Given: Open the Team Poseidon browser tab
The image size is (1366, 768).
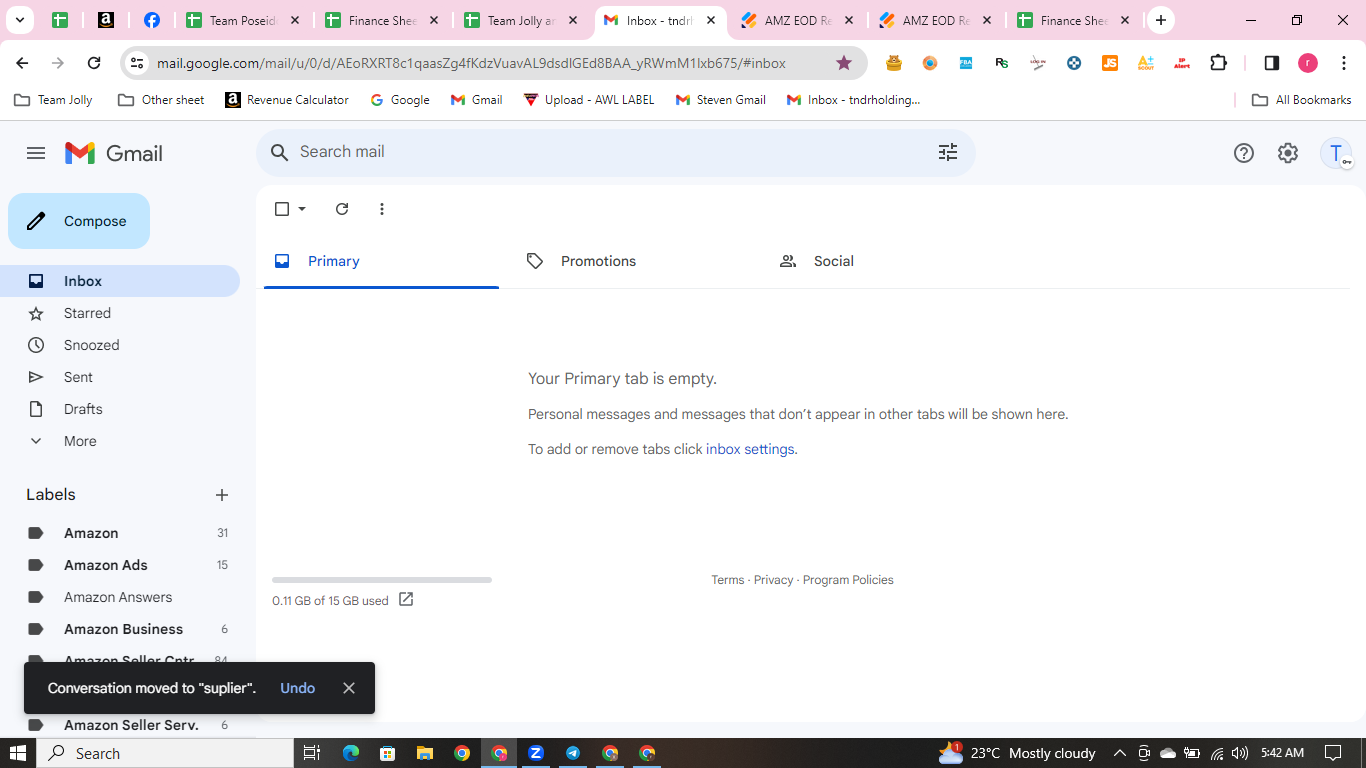Looking at the screenshot, I should (x=245, y=20).
